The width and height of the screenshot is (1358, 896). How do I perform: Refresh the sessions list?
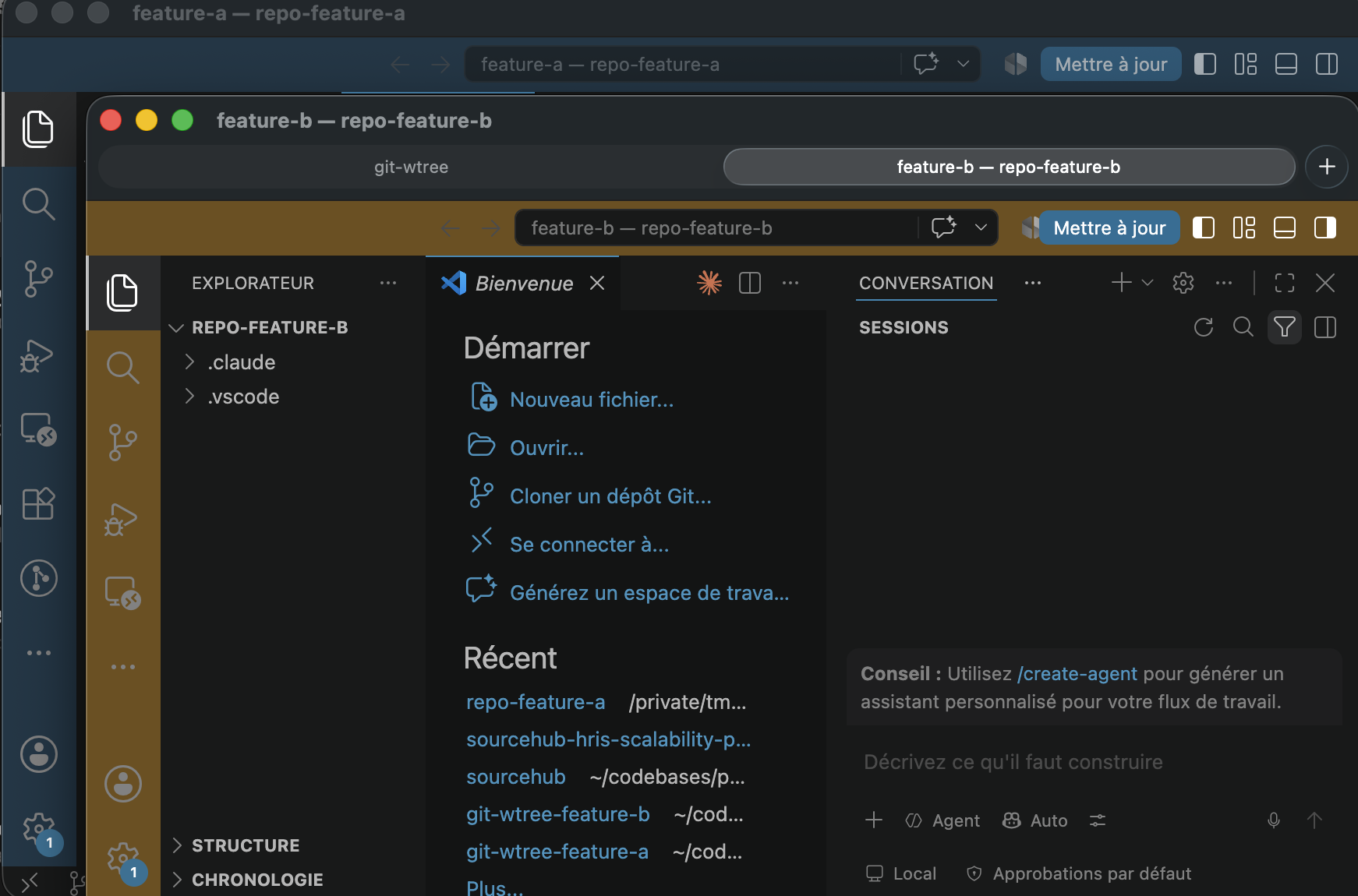[x=1204, y=327]
